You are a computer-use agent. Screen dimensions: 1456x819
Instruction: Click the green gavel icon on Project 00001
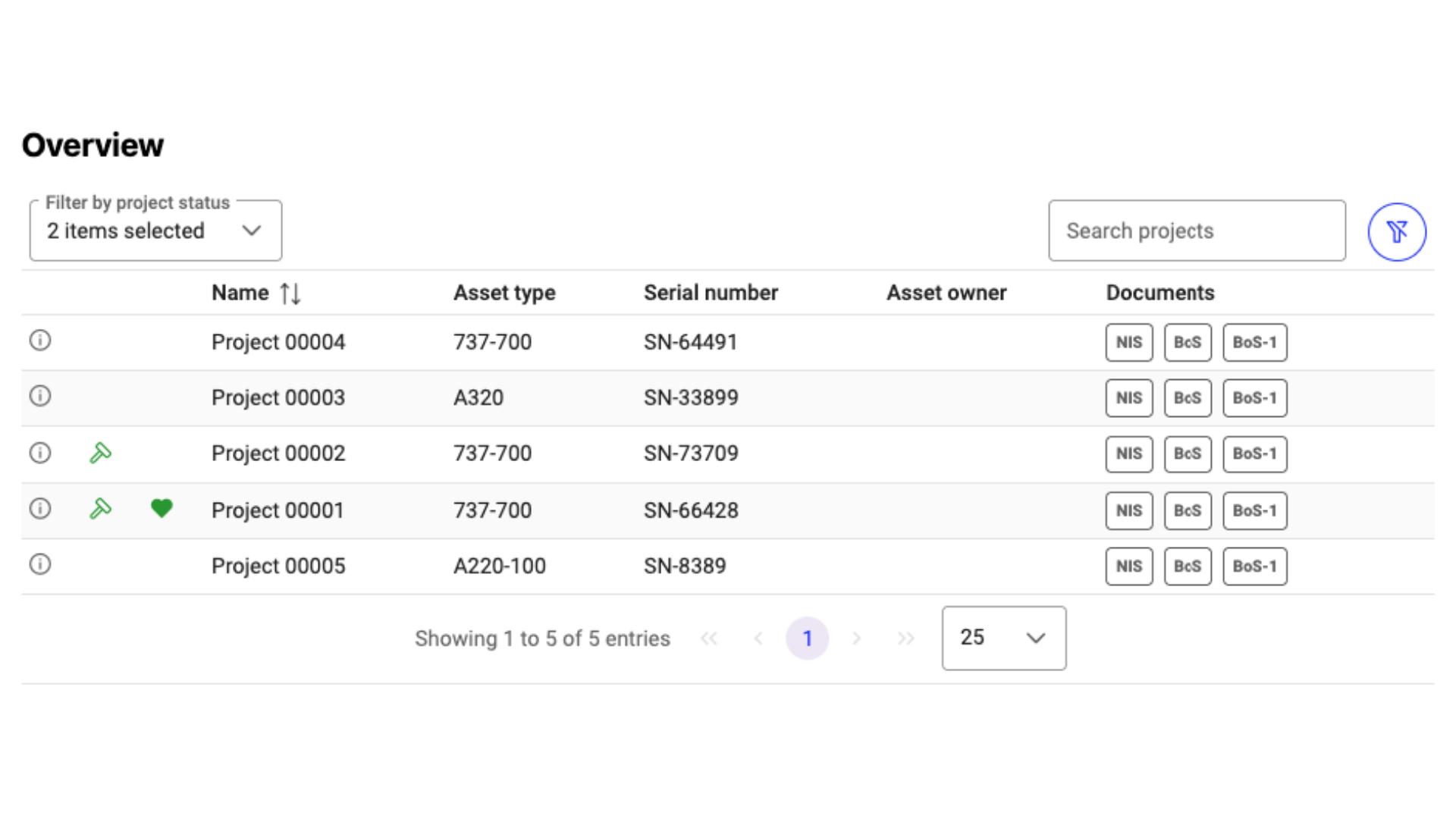click(100, 509)
